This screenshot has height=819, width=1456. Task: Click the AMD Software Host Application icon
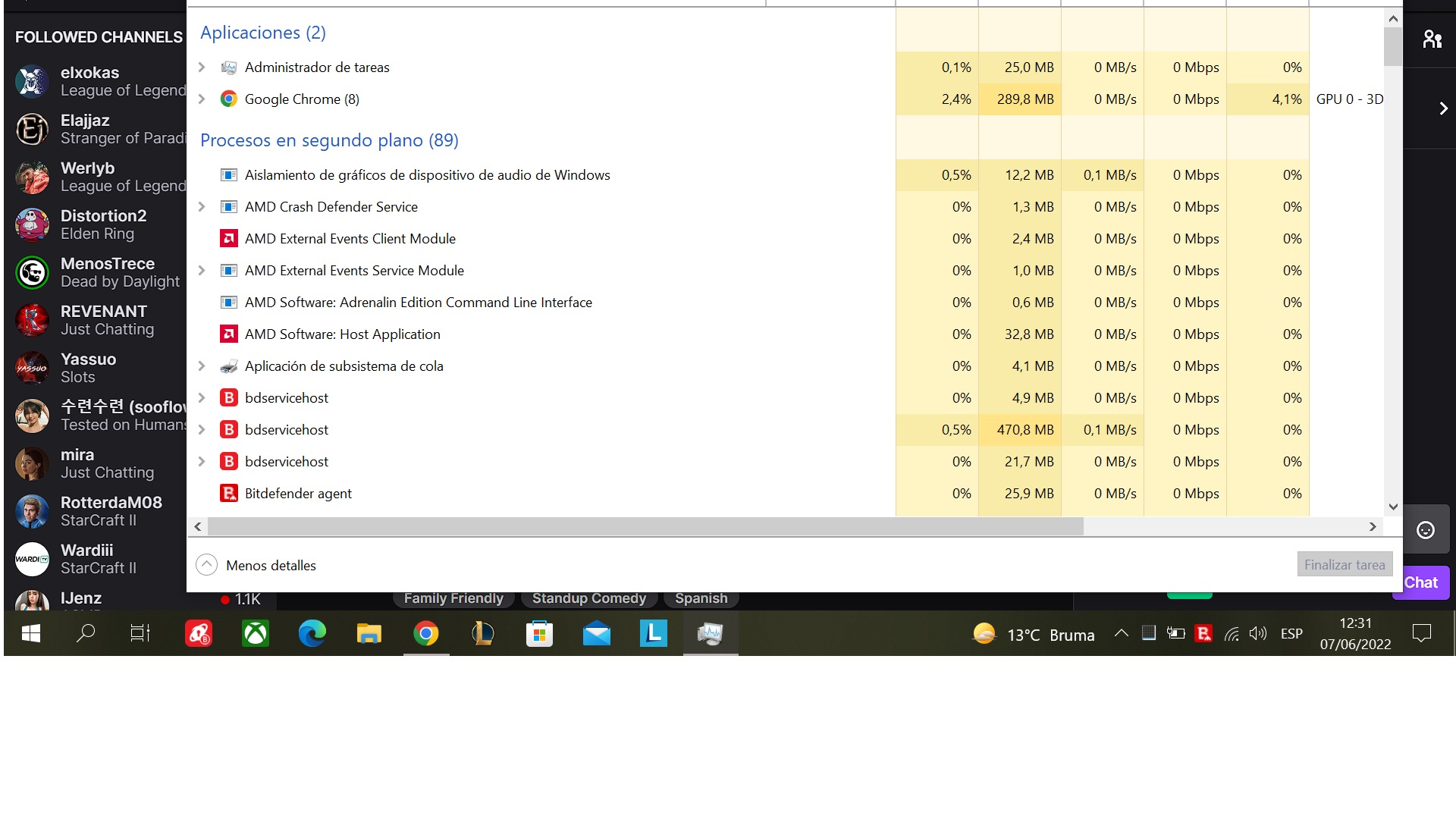tap(228, 334)
